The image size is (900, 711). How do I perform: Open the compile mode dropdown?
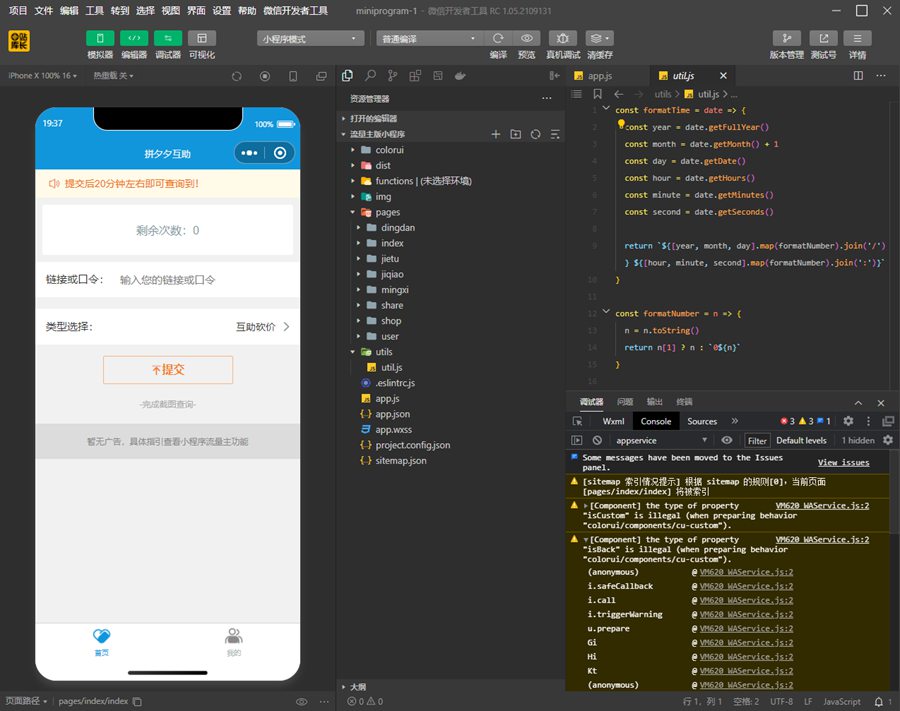(430, 38)
